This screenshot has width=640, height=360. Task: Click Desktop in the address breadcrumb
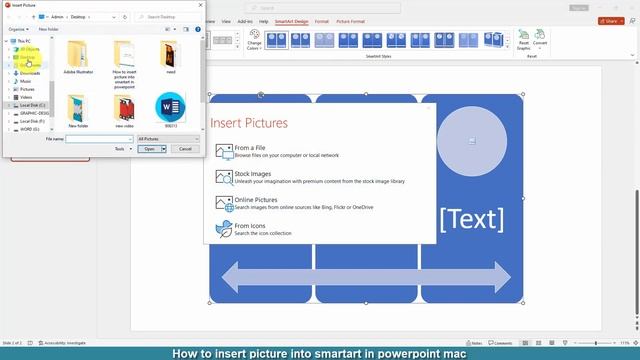click(x=78, y=17)
